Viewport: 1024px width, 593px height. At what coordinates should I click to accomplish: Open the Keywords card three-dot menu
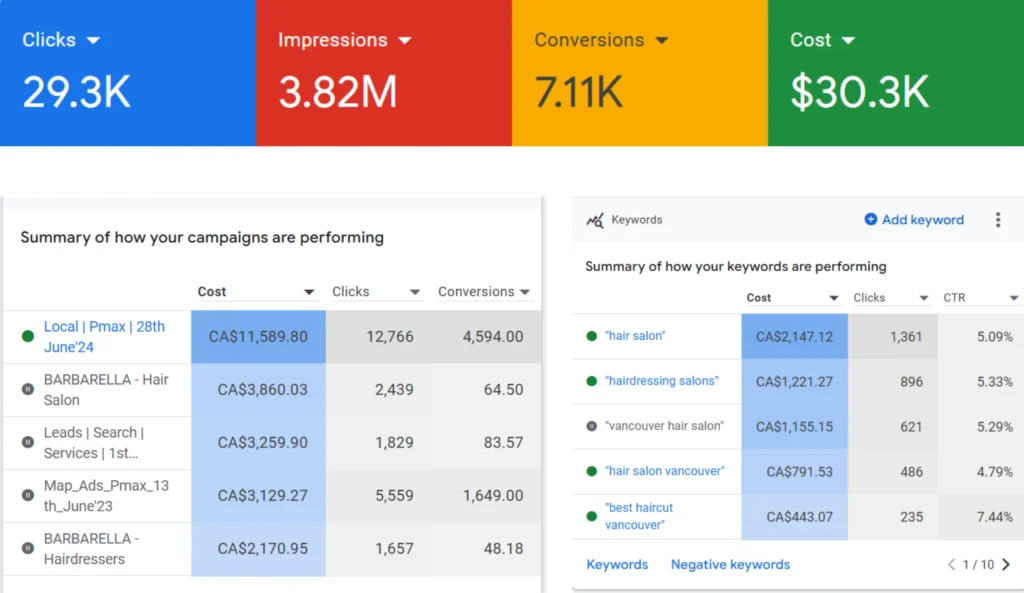(x=997, y=220)
